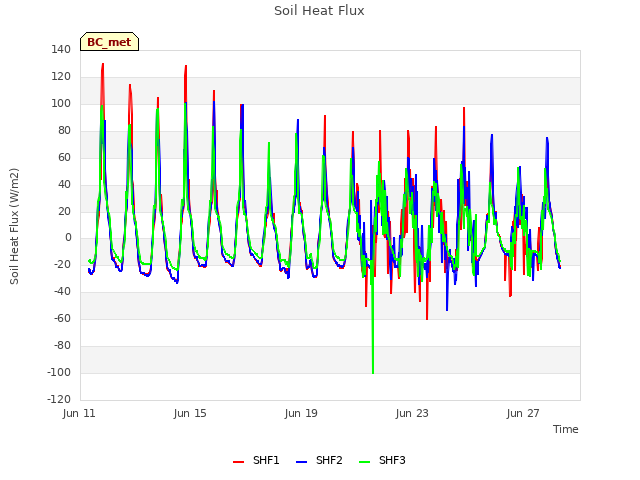This screenshot has height=480, width=640.
Task: Click the 'Jun 11' x-axis tick label
Action: [x=79, y=413]
